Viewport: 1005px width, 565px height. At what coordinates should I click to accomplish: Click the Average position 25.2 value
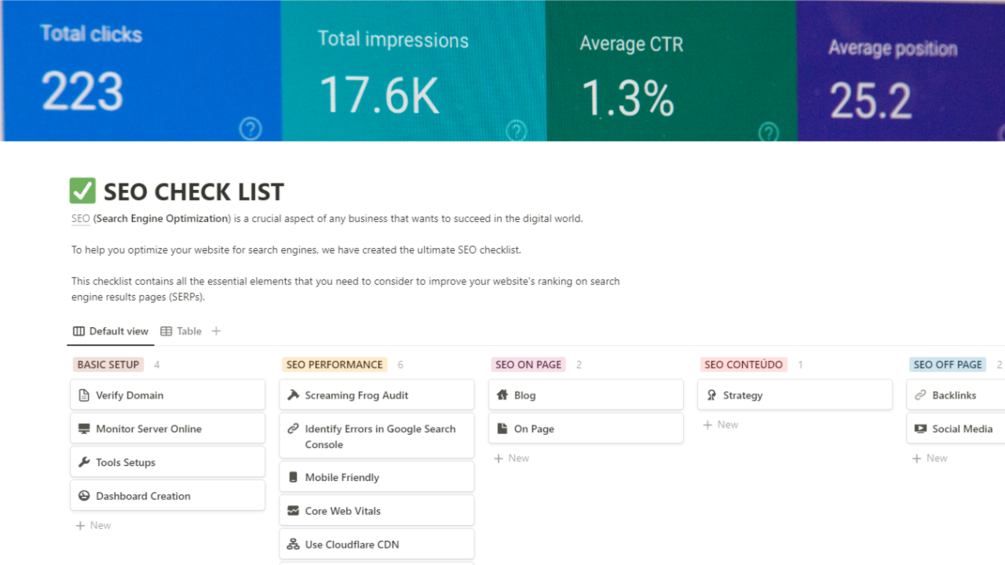click(x=870, y=101)
